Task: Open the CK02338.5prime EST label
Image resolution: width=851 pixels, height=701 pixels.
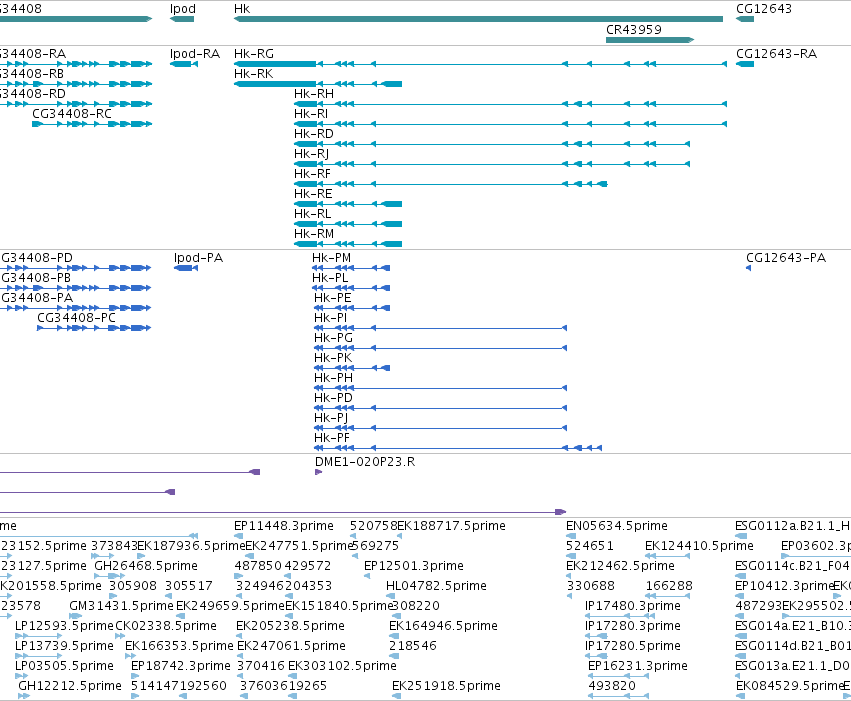Action: point(166,626)
